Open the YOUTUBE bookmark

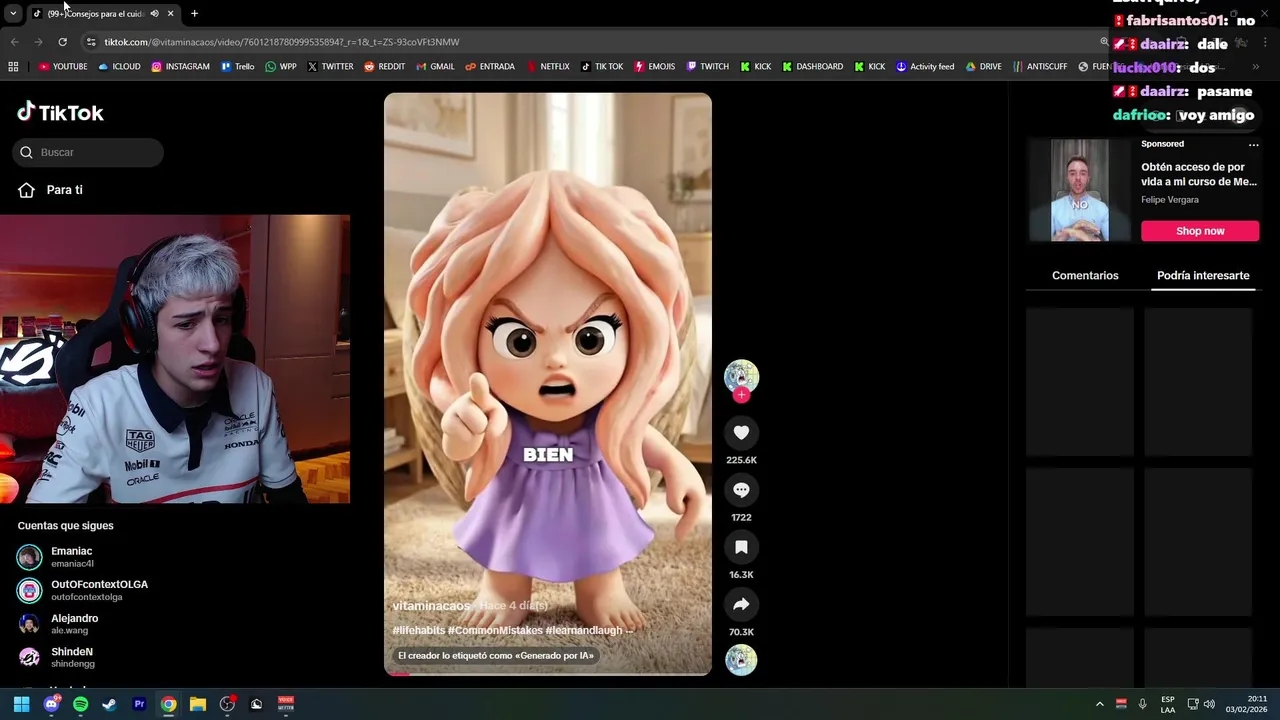pyautogui.click(x=63, y=67)
